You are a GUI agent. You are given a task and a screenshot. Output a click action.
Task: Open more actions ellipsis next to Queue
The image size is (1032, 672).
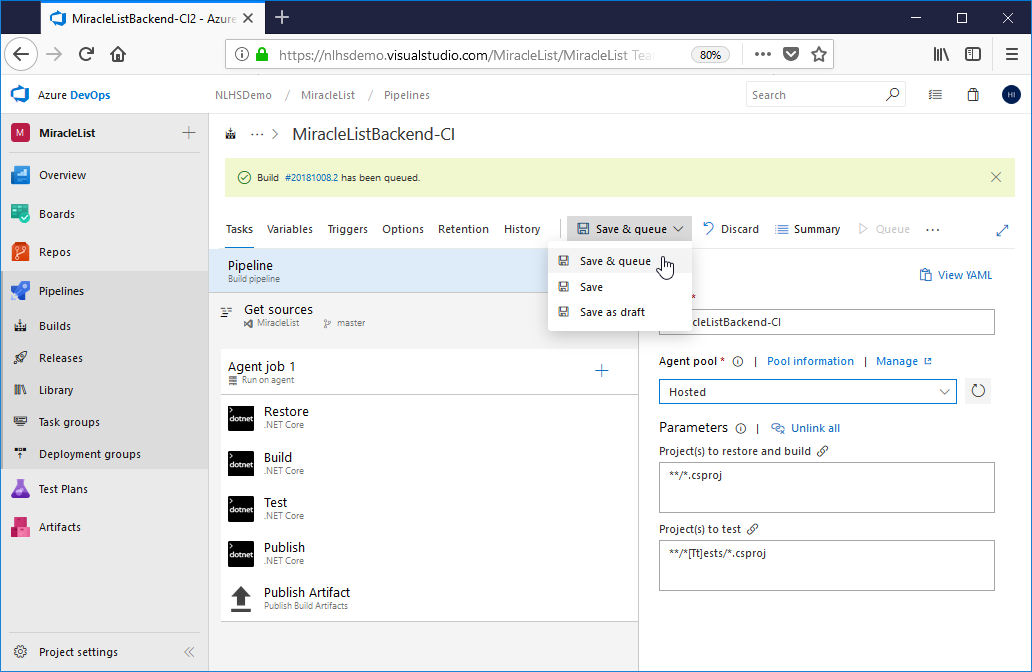coord(933,230)
